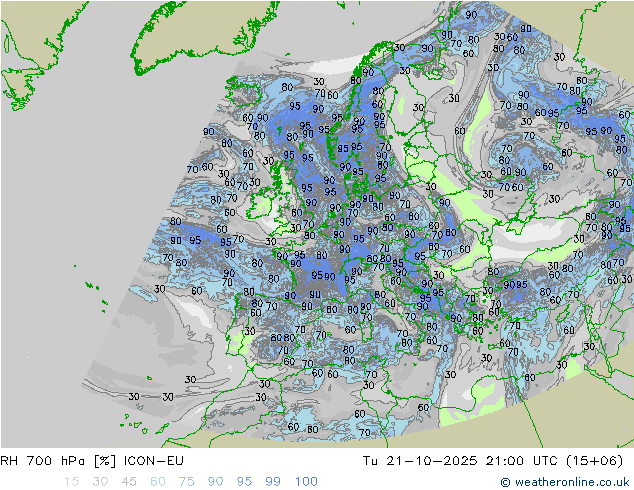Click the legend value 75
This screenshot has height=490, width=634.
click(186, 482)
